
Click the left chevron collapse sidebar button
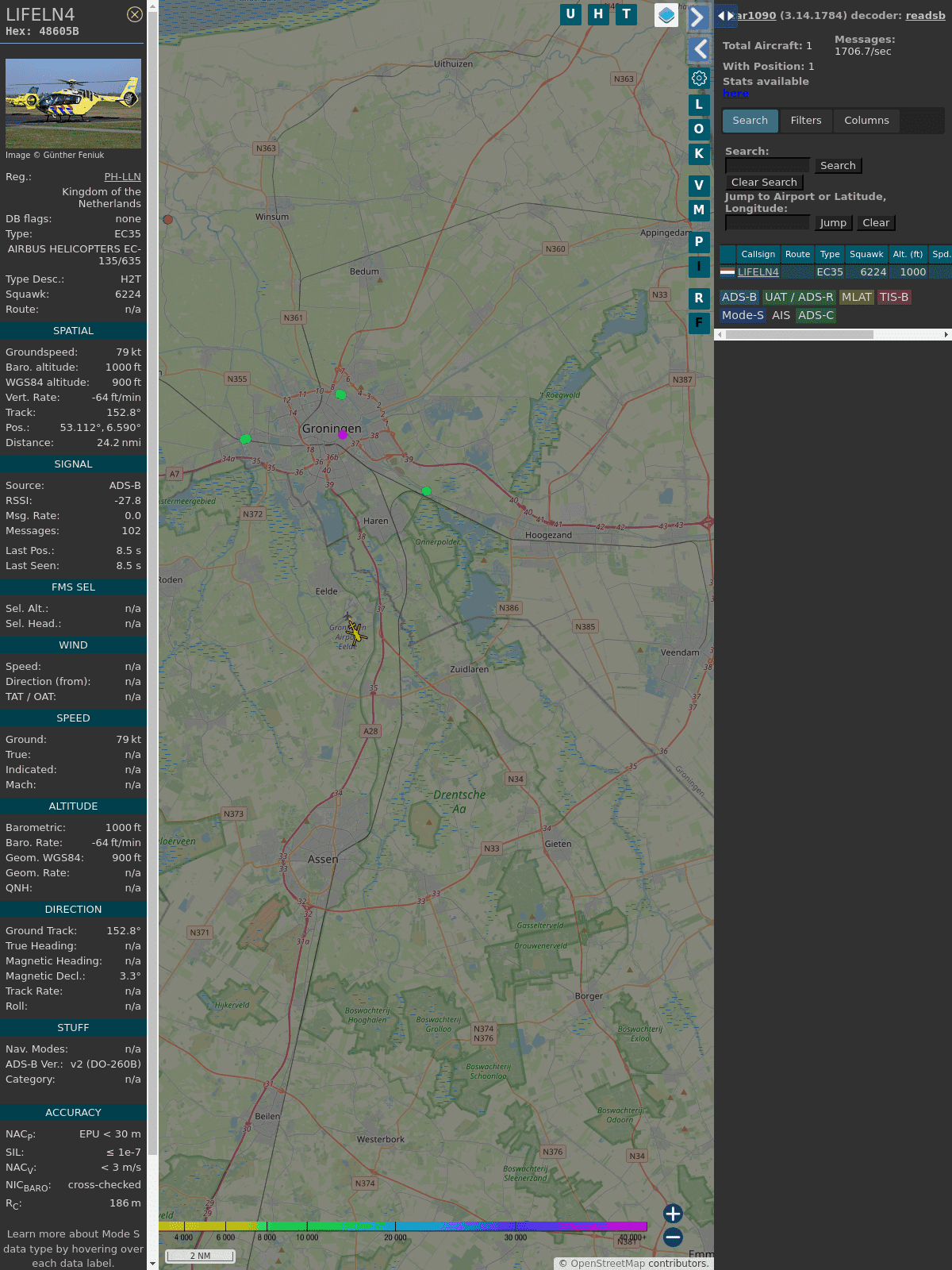tap(699, 49)
